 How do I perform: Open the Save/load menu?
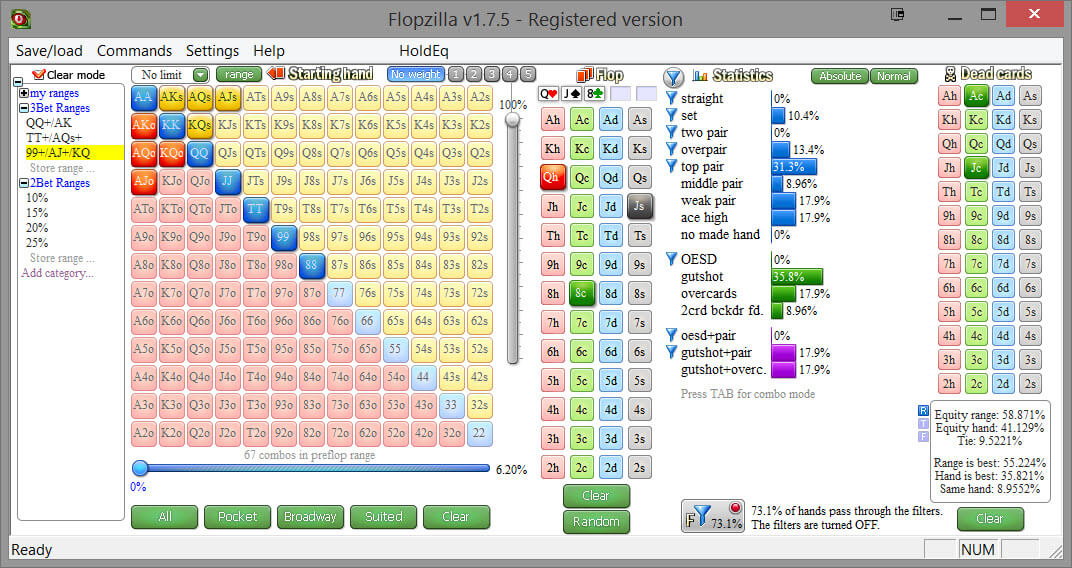pos(49,51)
